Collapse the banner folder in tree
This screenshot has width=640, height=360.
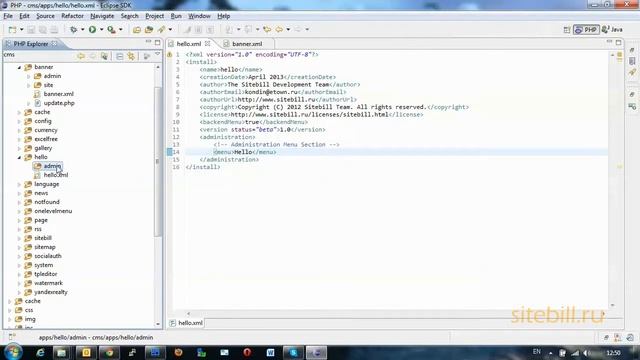tap(19, 67)
